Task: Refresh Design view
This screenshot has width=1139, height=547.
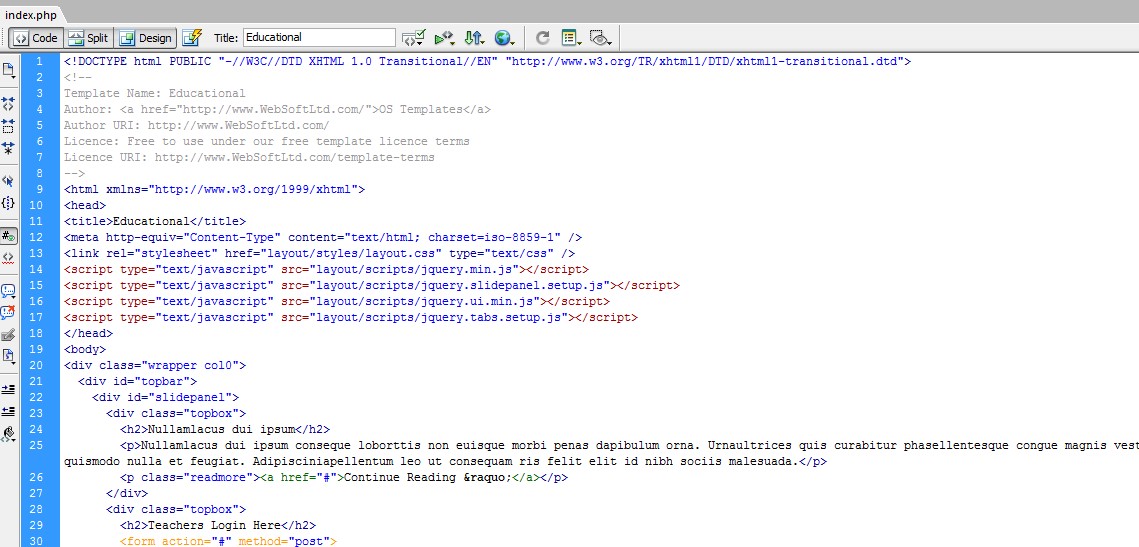Action: click(543, 38)
